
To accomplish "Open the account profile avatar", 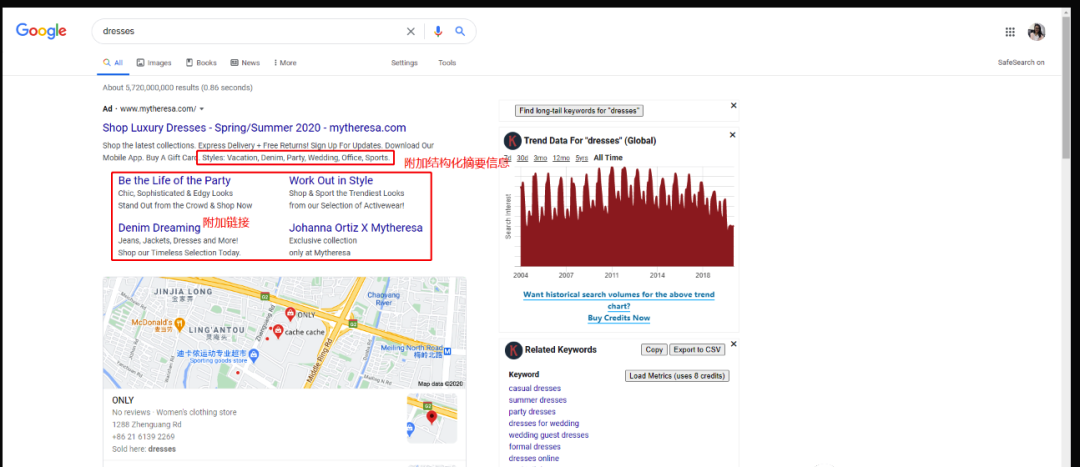I will click(x=1037, y=32).
